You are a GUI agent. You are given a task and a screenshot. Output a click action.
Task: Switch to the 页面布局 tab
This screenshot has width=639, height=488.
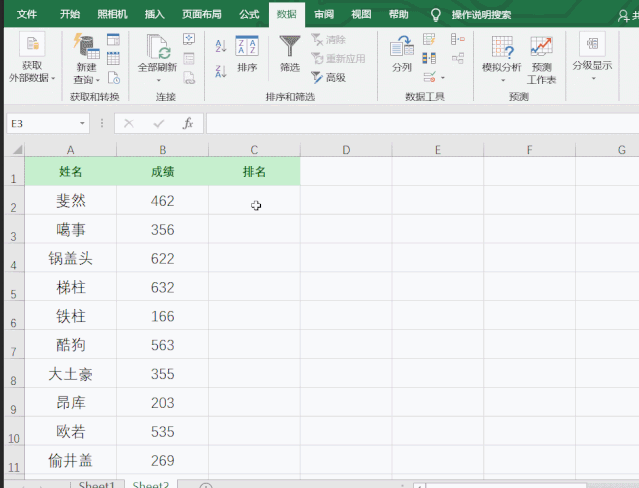tap(202, 15)
